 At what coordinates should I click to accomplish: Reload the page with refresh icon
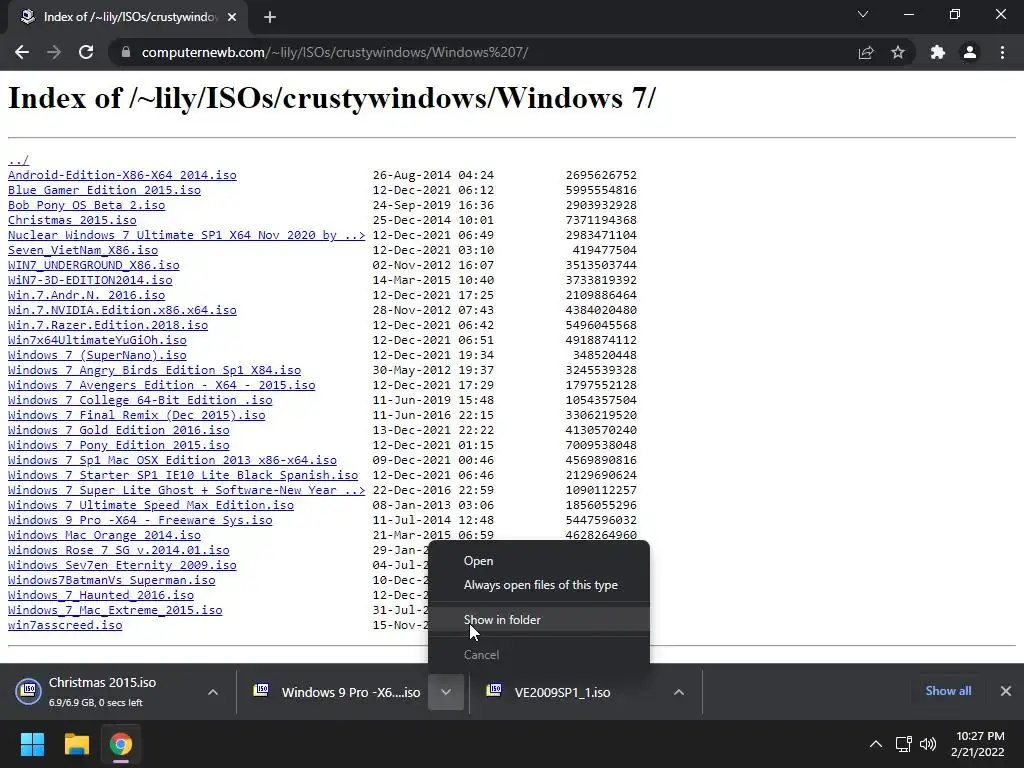(x=86, y=52)
